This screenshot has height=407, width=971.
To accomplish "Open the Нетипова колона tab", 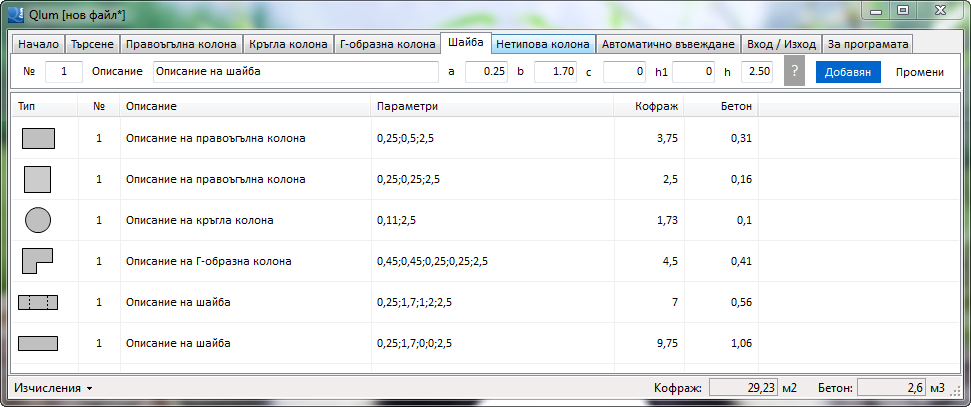I will pyautogui.click(x=542, y=45).
